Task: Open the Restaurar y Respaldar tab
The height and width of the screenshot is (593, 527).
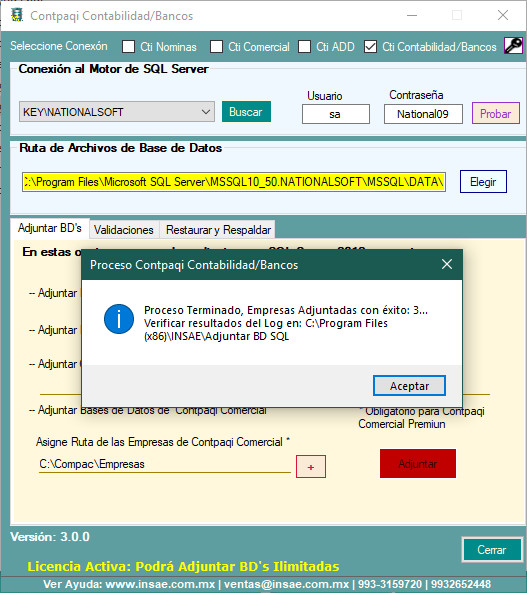Action: (x=218, y=230)
